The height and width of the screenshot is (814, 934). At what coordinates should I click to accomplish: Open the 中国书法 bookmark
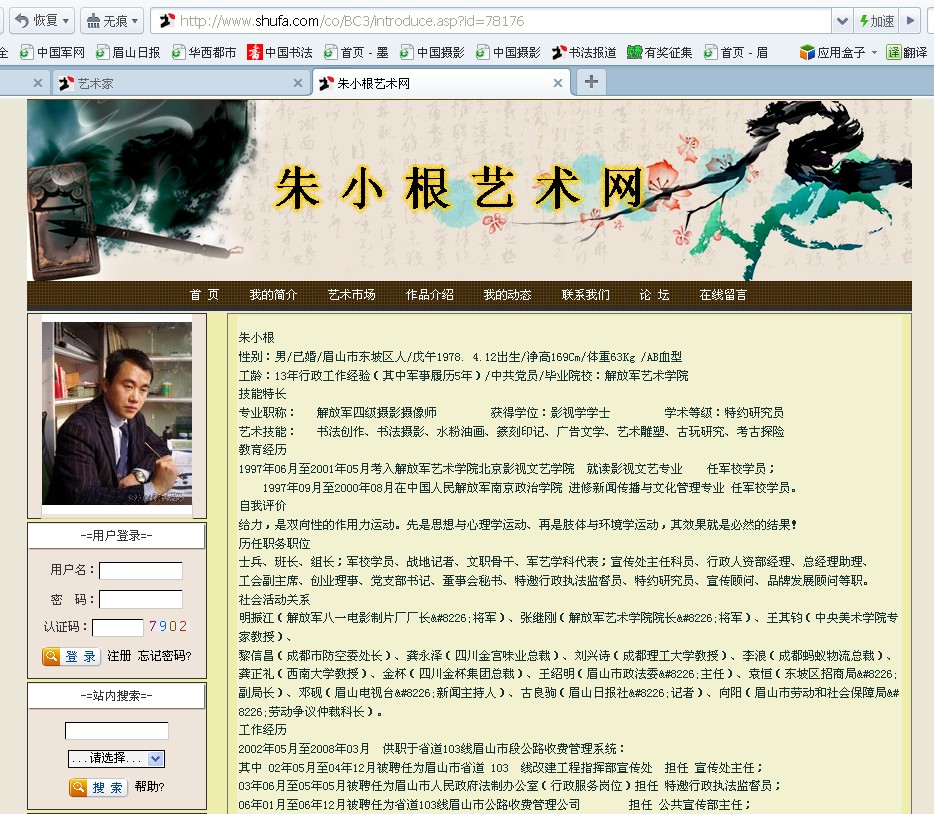pyautogui.click(x=280, y=52)
